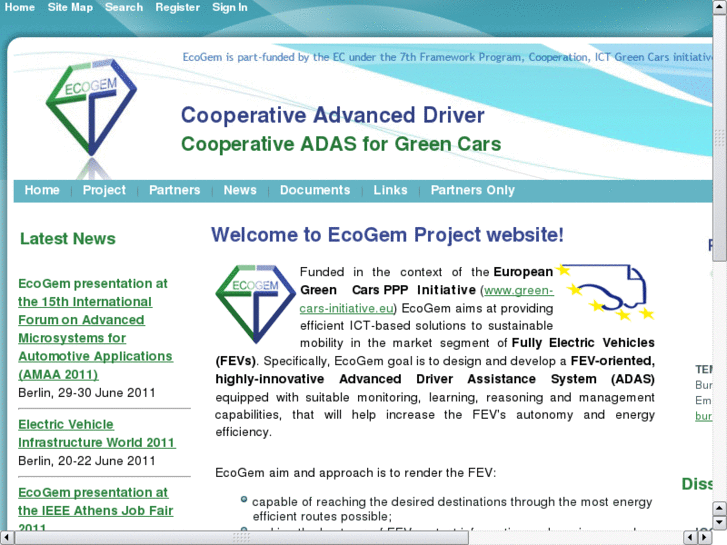Click the Welcome to EcoGem Project website heading
This screenshot has width=727, height=545.
[387, 235]
